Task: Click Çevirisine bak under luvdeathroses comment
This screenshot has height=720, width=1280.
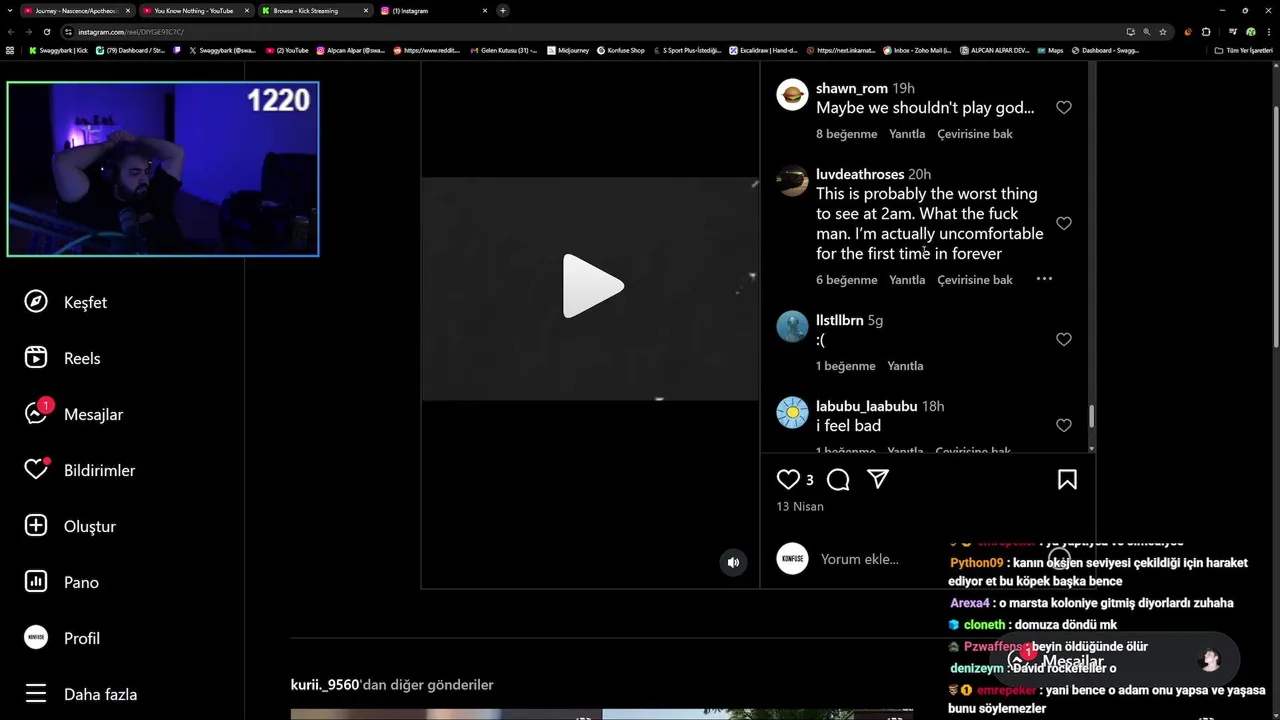Action: click(x=975, y=280)
